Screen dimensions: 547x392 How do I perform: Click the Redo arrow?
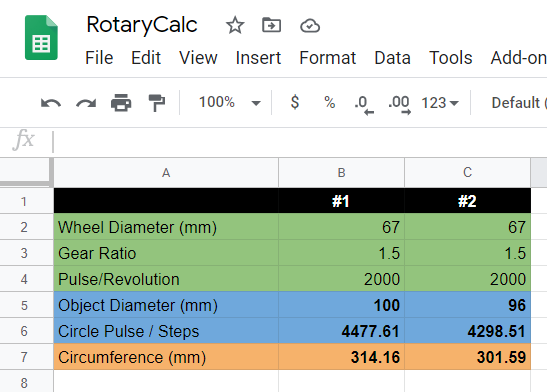[86, 103]
